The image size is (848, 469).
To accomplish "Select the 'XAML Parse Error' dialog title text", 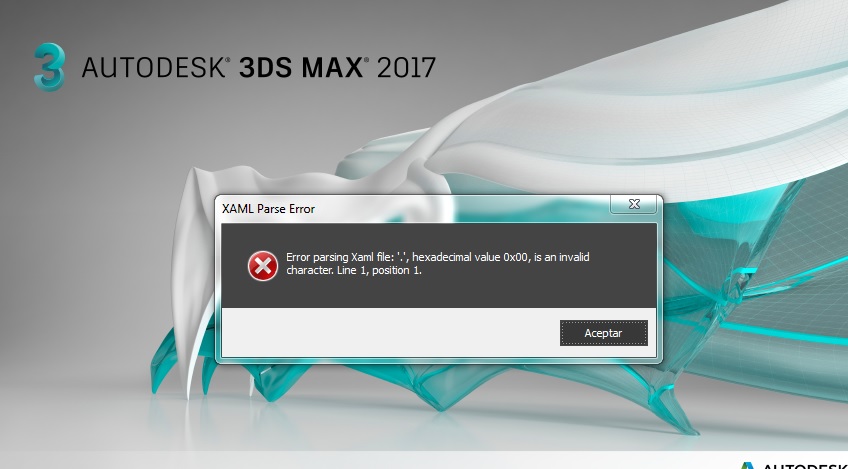I will 268,209.
